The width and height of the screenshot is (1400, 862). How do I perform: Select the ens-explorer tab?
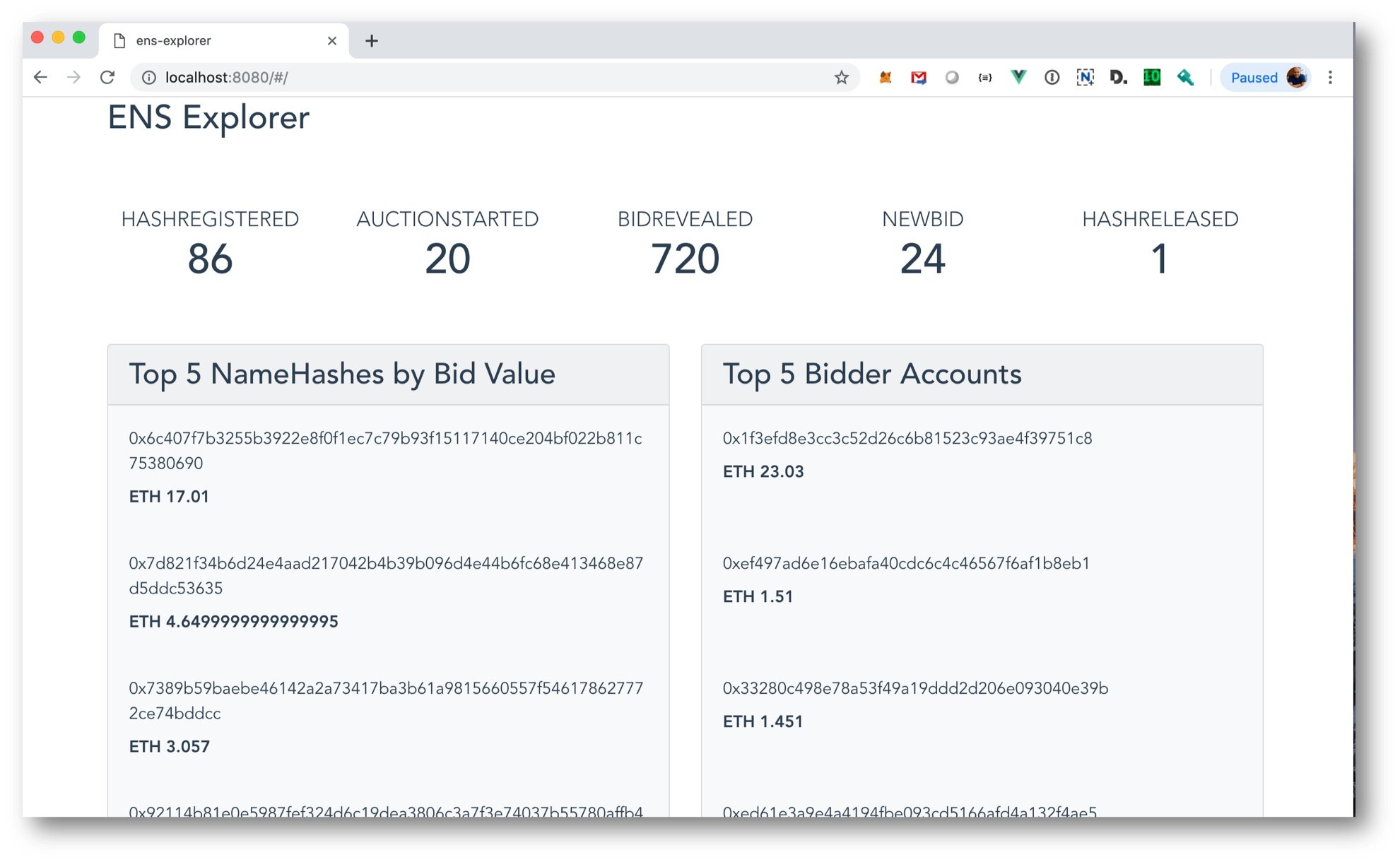(x=212, y=41)
